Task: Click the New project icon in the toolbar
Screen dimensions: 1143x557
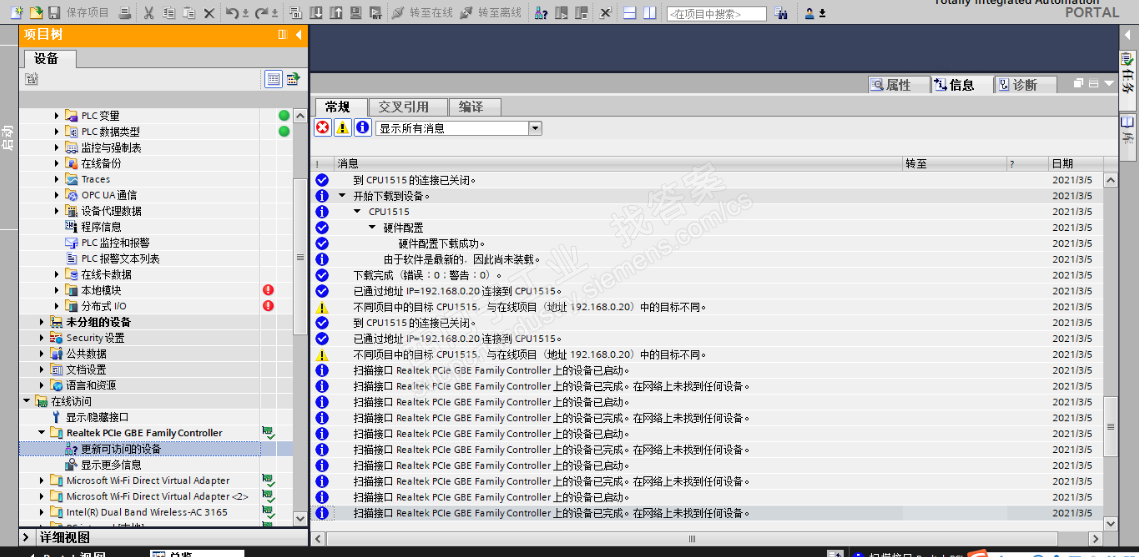Action: pos(16,12)
